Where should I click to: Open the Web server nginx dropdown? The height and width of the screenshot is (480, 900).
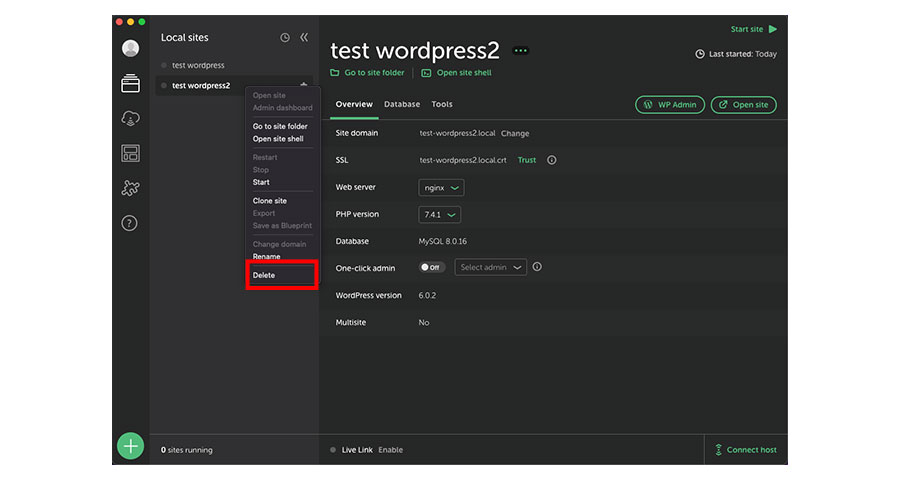tap(441, 188)
